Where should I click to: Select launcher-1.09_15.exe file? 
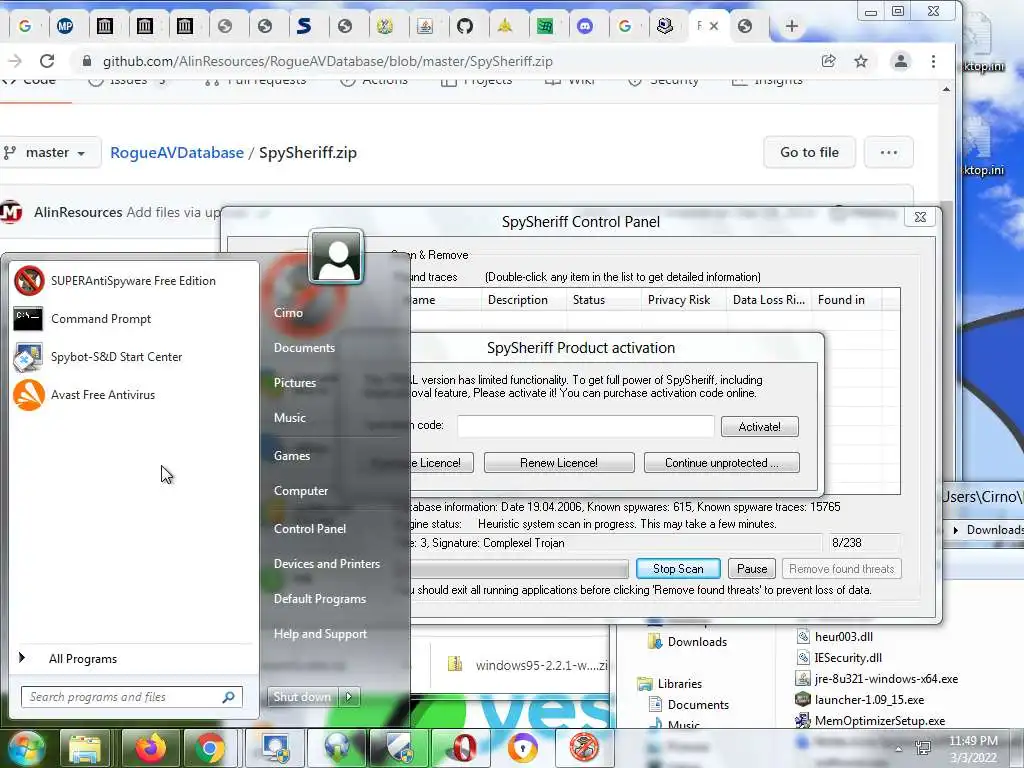click(x=859, y=700)
